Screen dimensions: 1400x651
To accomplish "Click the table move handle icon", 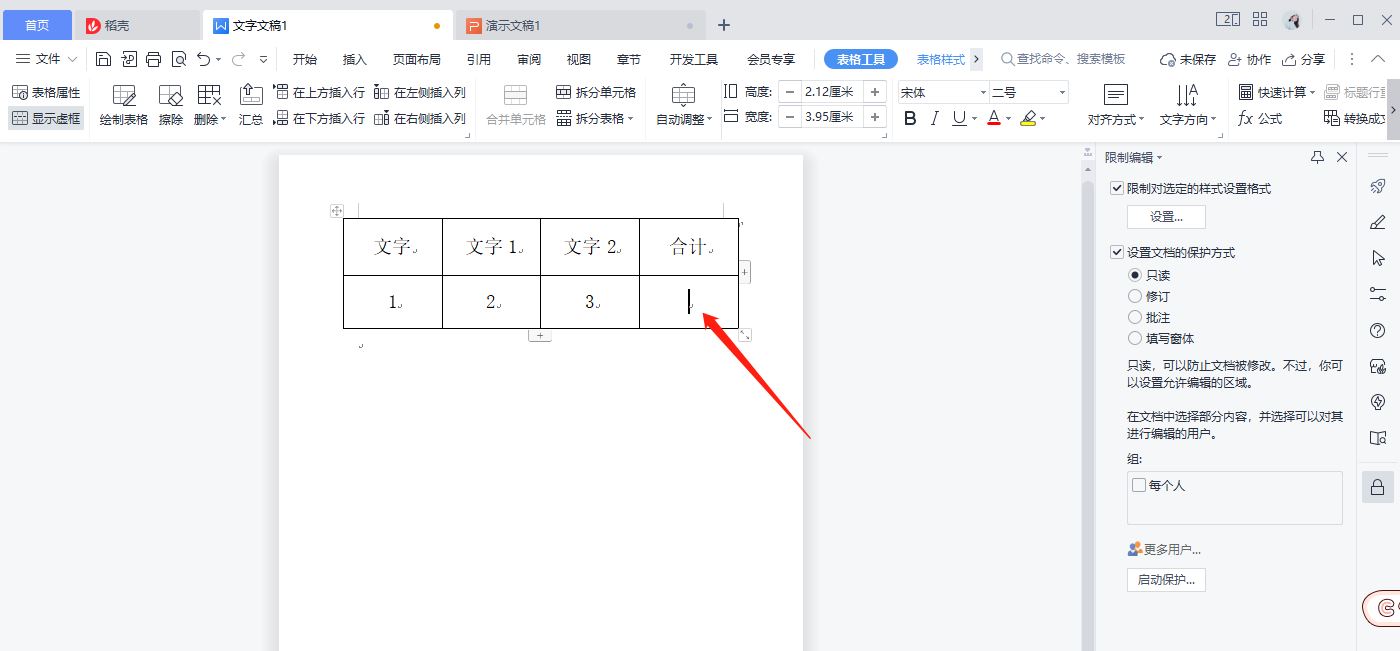I will (337, 210).
